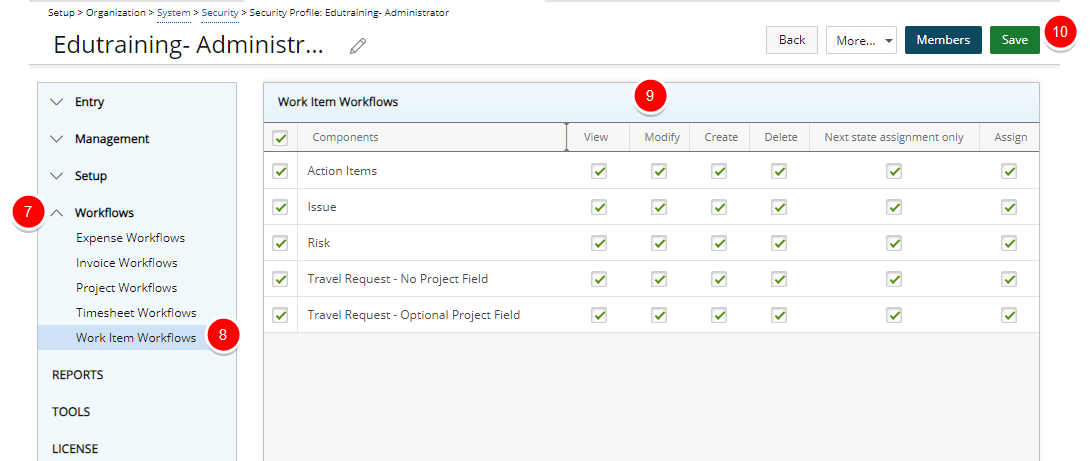Uncheck View permission for Issue

[599, 207]
